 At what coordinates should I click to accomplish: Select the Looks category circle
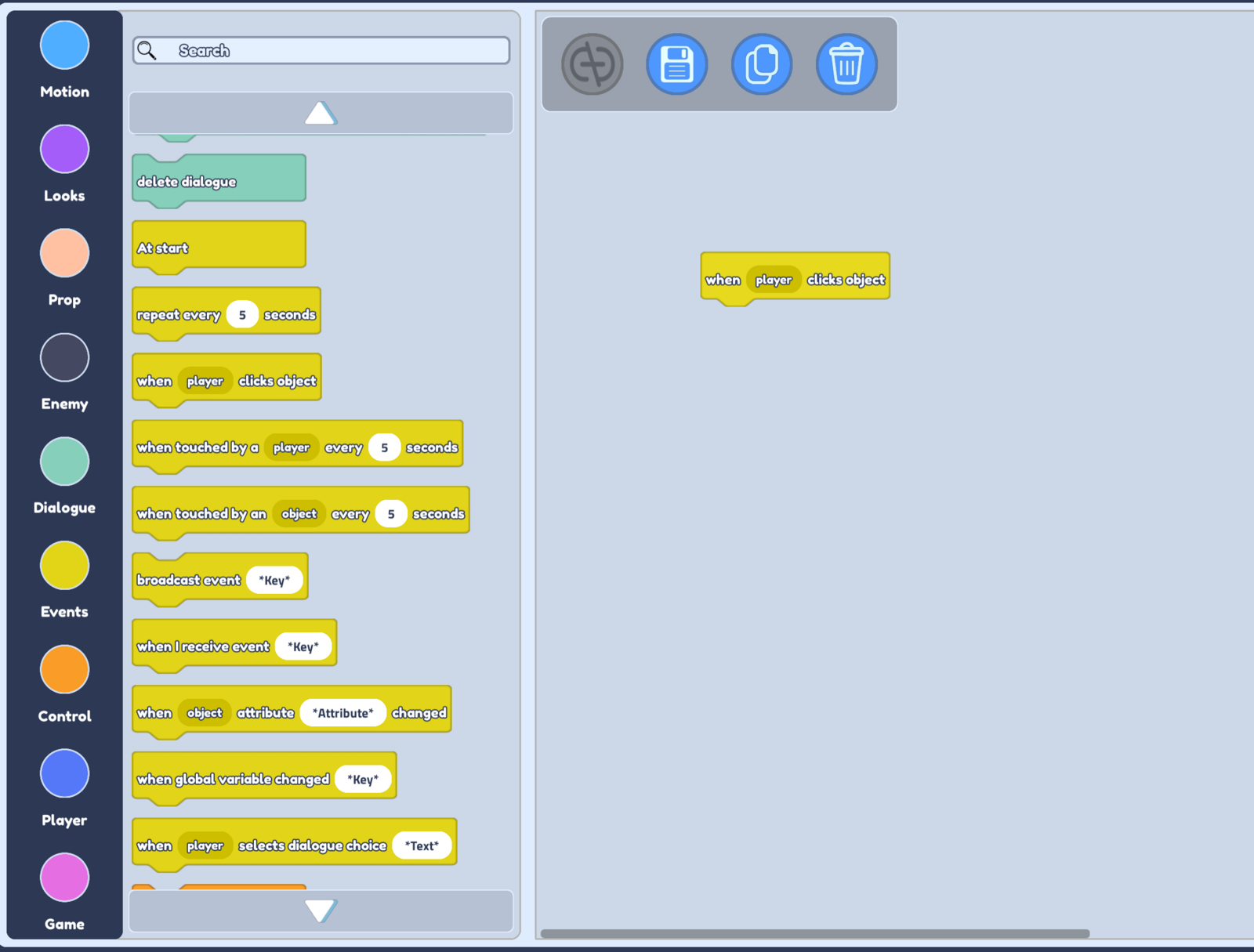click(x=64, y=149)
